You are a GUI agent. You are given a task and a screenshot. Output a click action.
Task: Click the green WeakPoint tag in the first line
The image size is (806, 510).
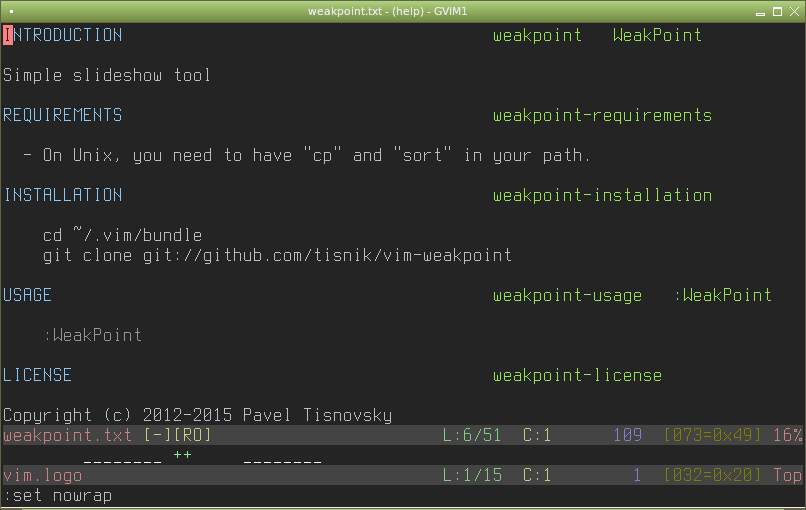point(657,35)
